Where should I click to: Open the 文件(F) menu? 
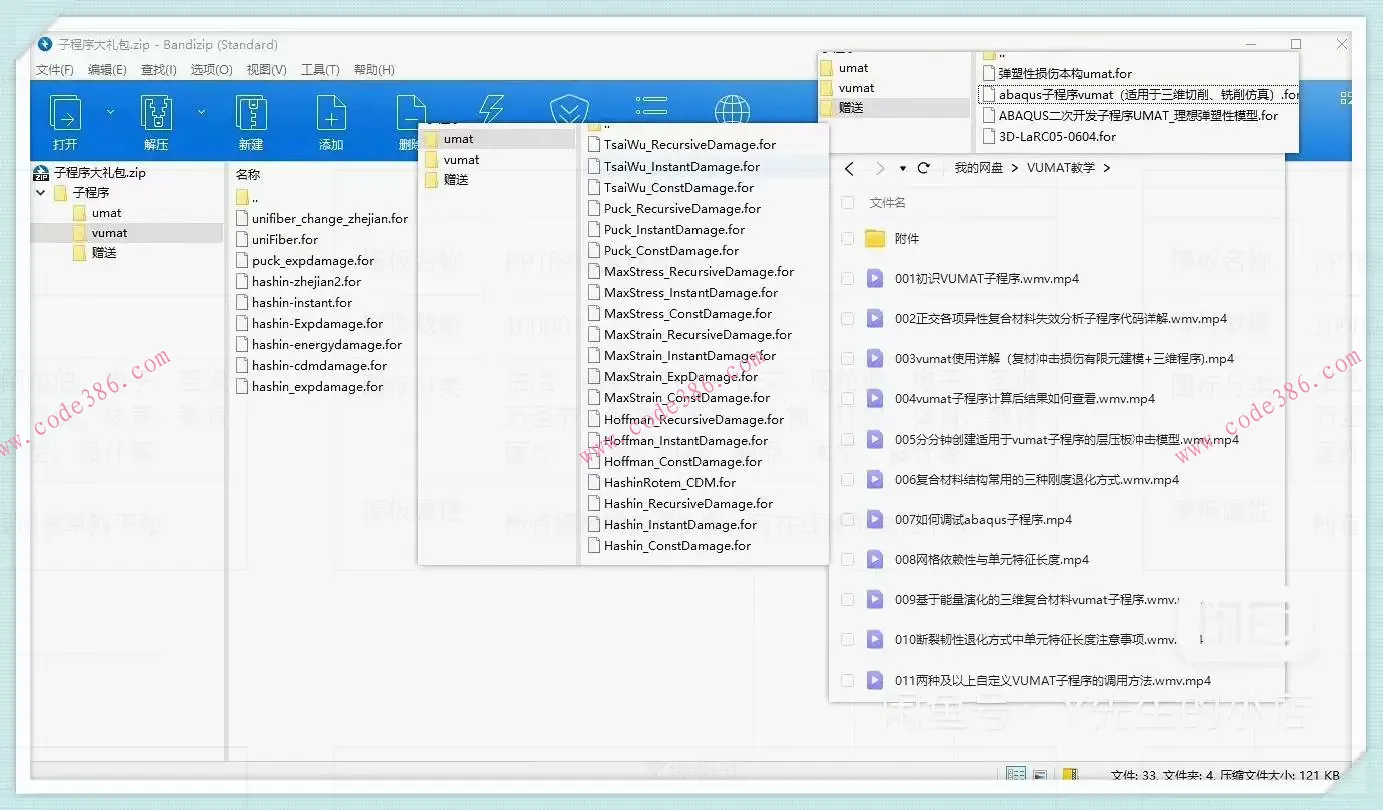point(55,70)
